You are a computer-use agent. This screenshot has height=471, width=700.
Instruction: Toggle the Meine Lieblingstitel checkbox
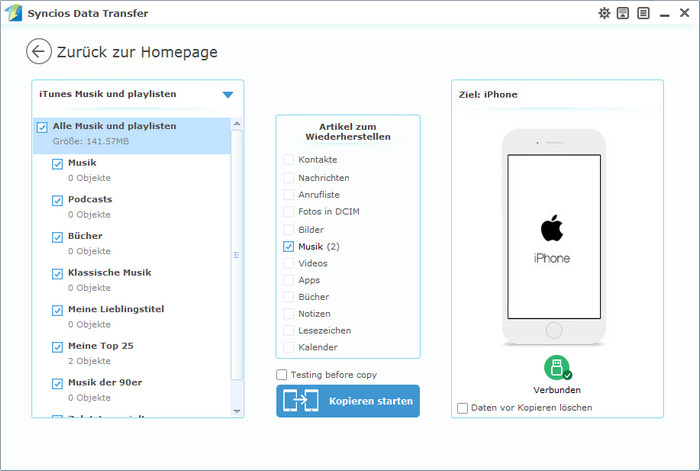(57, 311)
